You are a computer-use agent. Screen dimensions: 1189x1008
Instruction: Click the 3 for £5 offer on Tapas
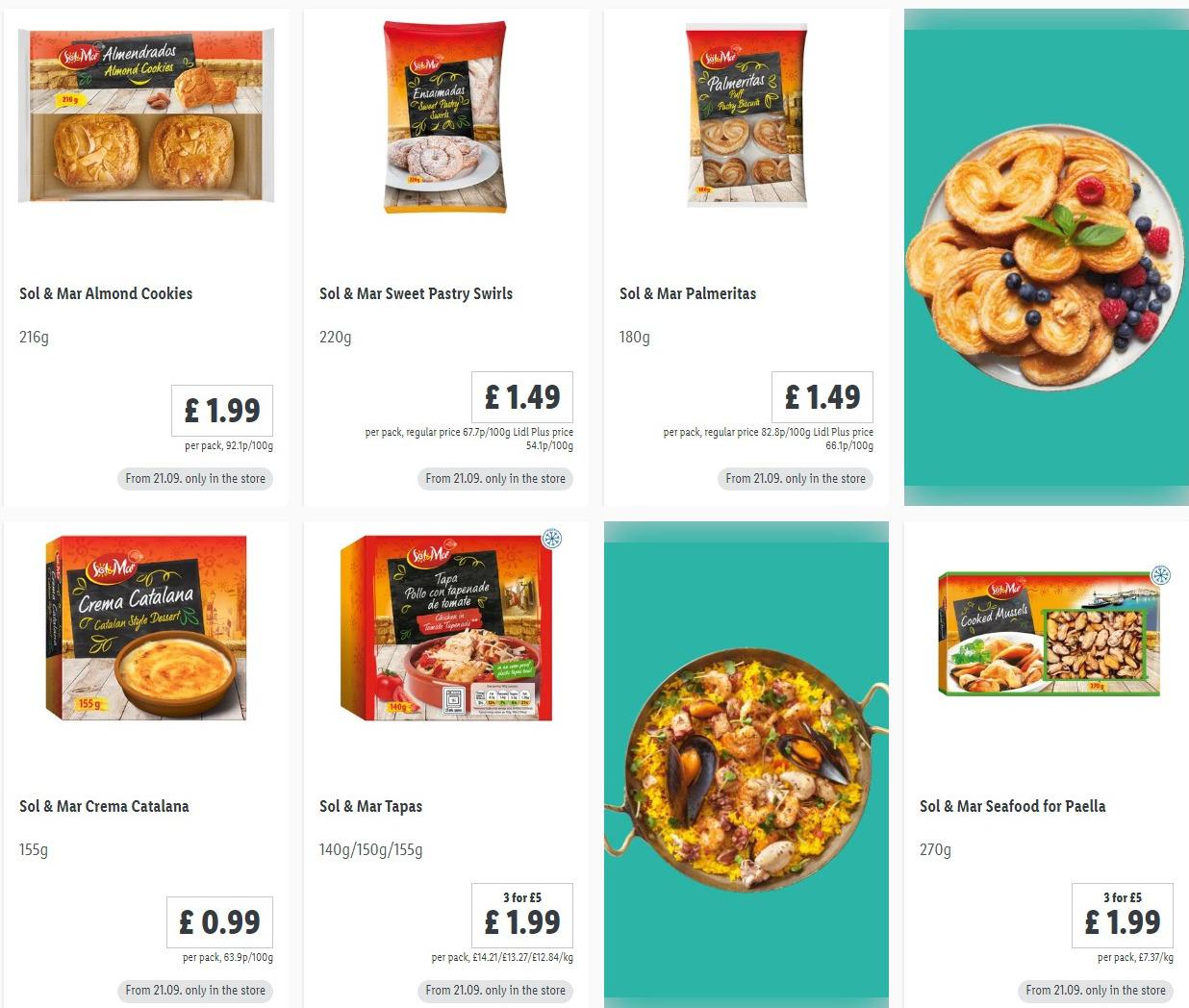pos(522,897)
